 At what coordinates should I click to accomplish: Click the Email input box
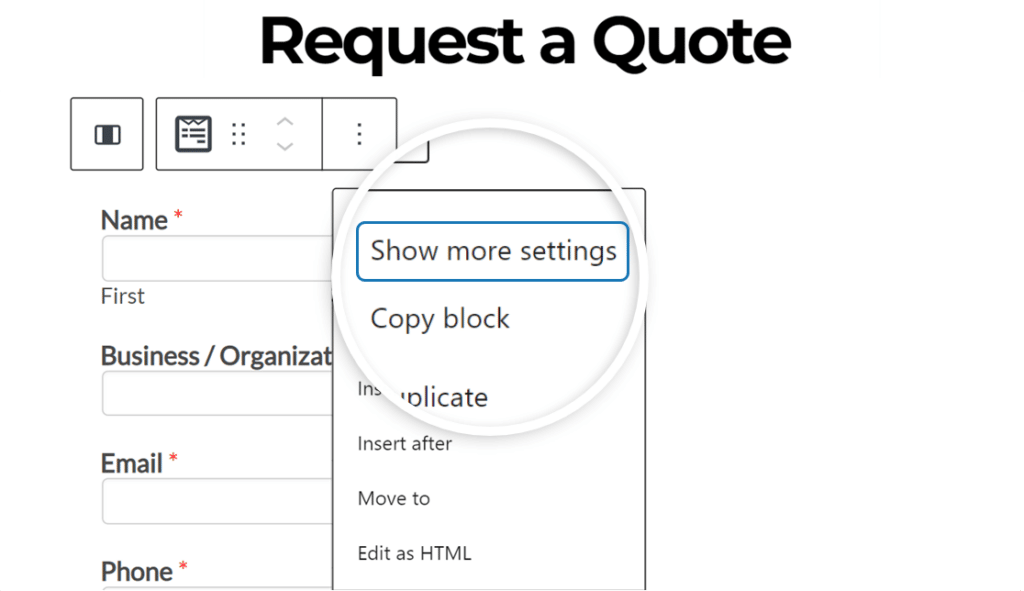[200, 501]
